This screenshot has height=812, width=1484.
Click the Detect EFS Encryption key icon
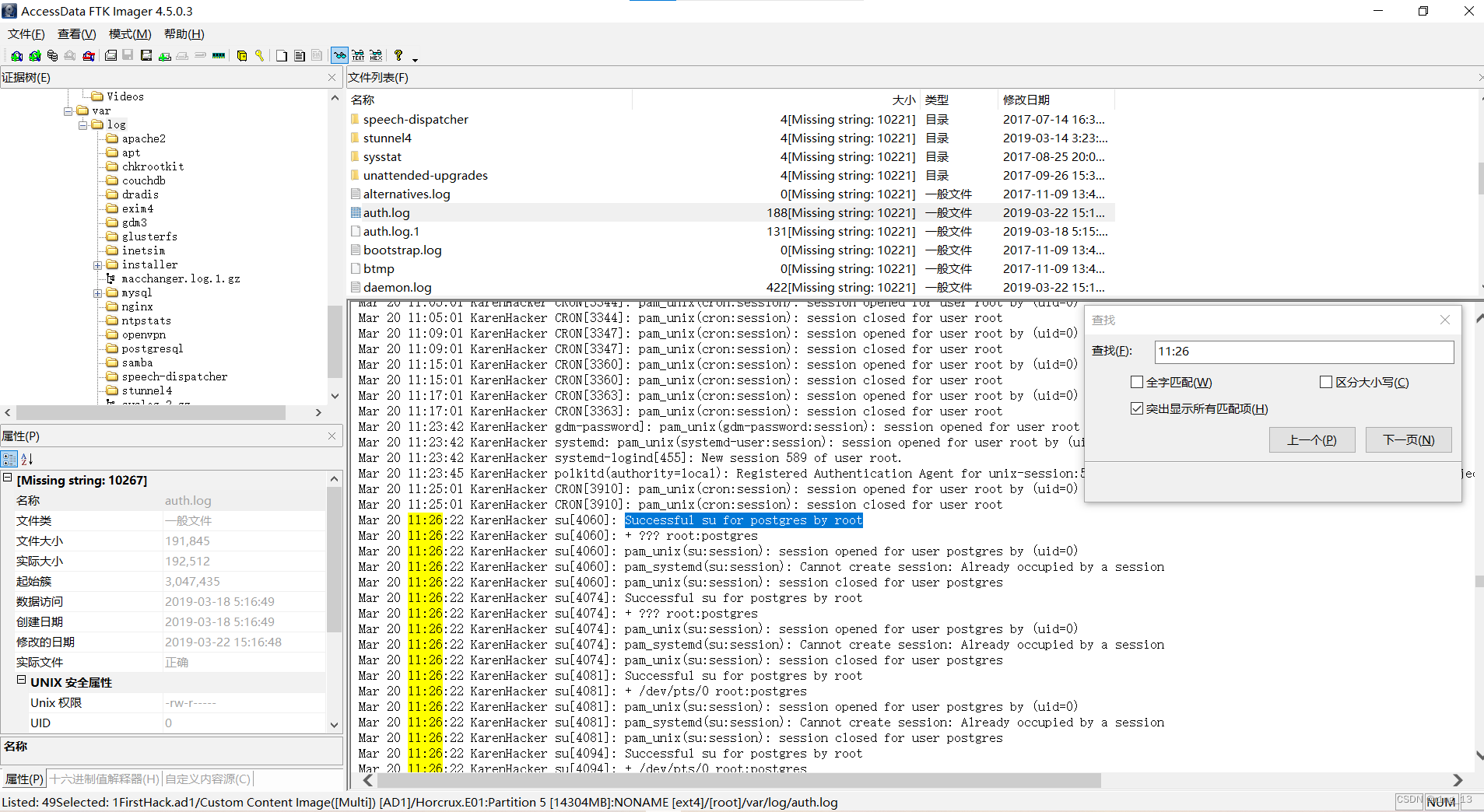(x=260, y=56)
